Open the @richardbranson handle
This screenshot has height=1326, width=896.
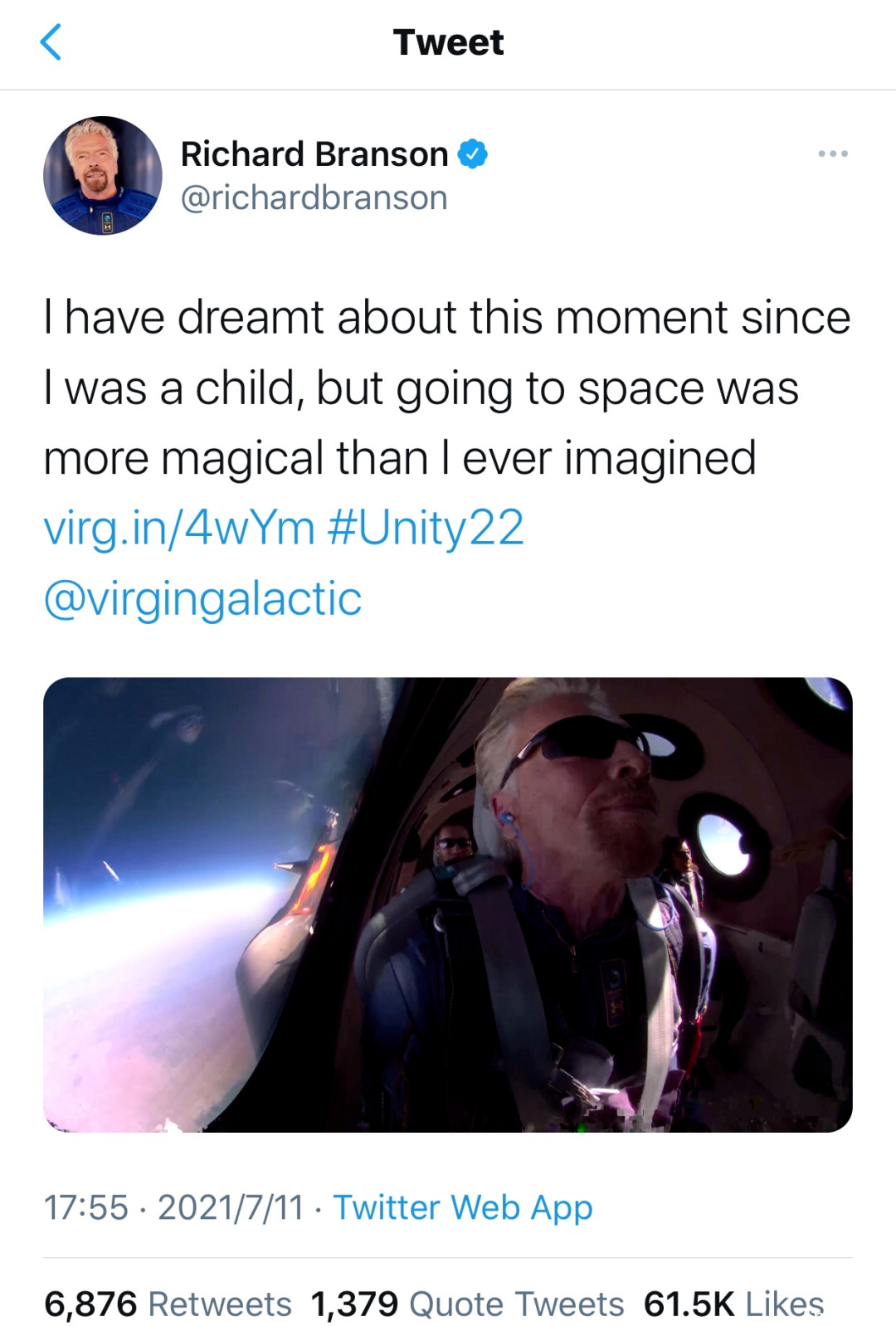(x=314, y=197)
